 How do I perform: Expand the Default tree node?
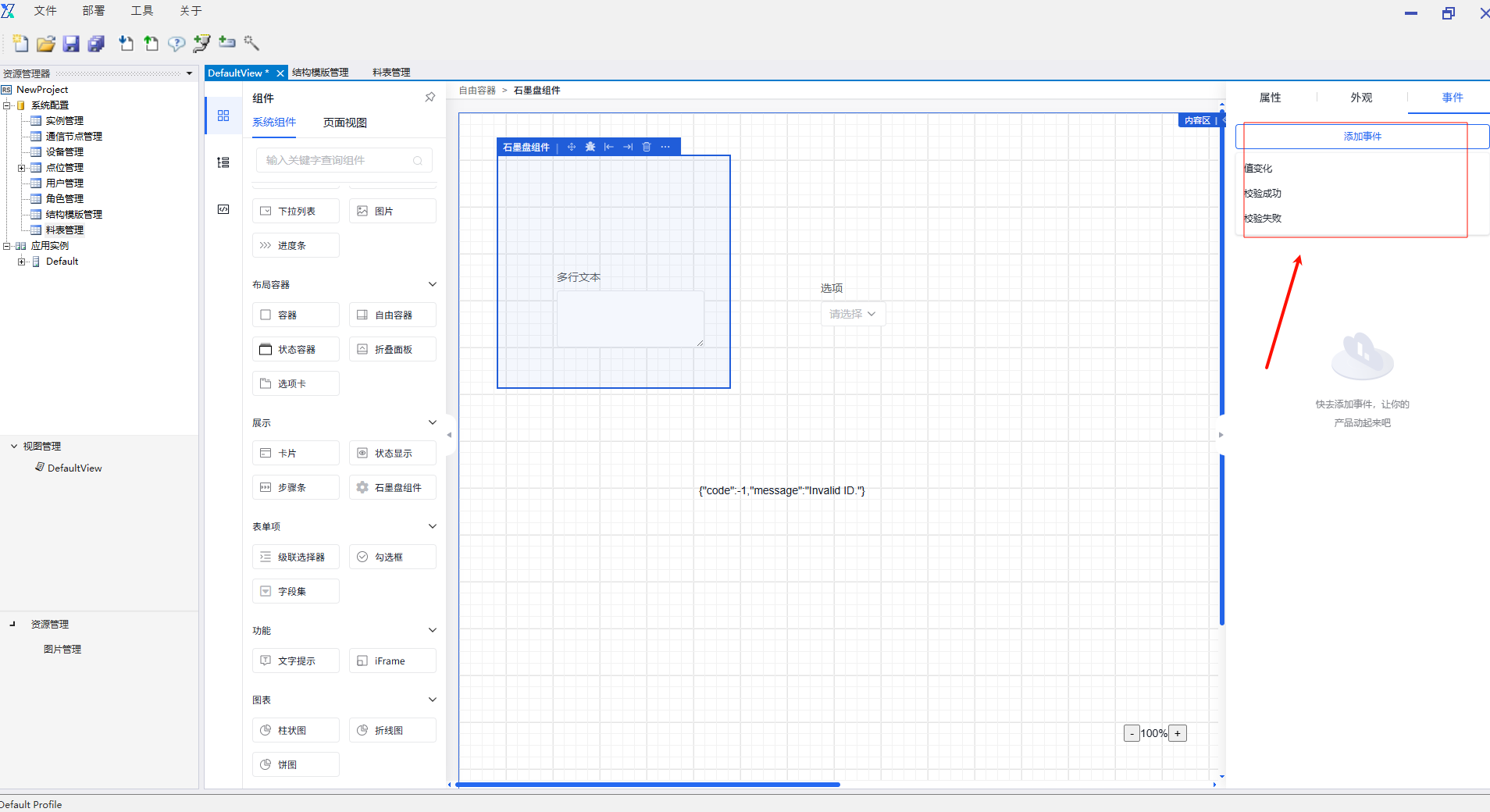(22, 262)
